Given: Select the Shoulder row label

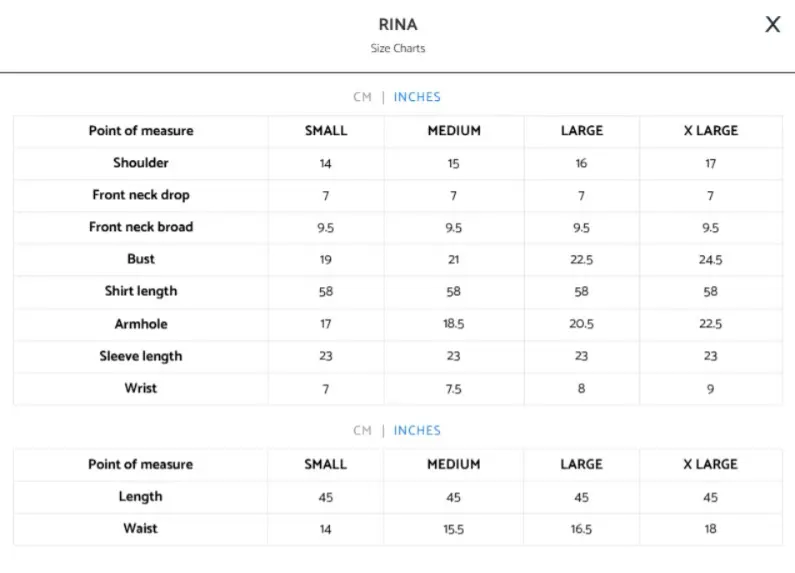Looking at the screenshot, I should (x=141, y=163).
